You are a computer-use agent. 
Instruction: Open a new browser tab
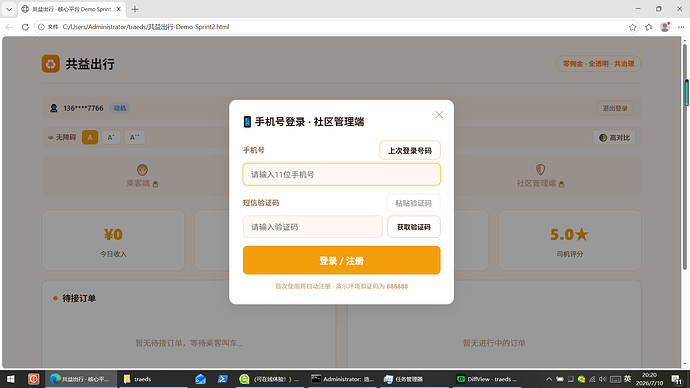[135, 9]
